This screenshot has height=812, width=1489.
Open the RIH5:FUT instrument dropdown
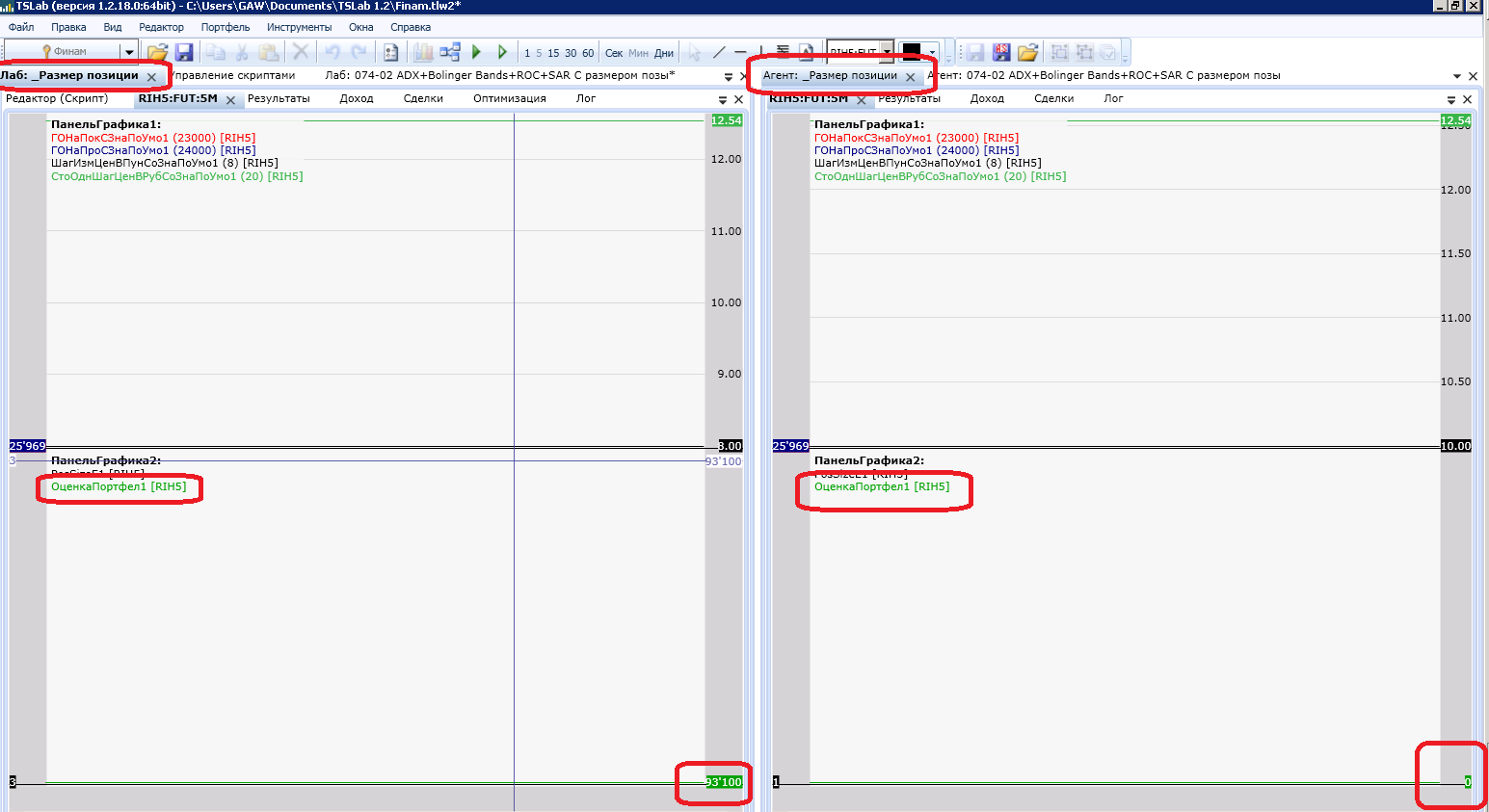tap(888, 52)
